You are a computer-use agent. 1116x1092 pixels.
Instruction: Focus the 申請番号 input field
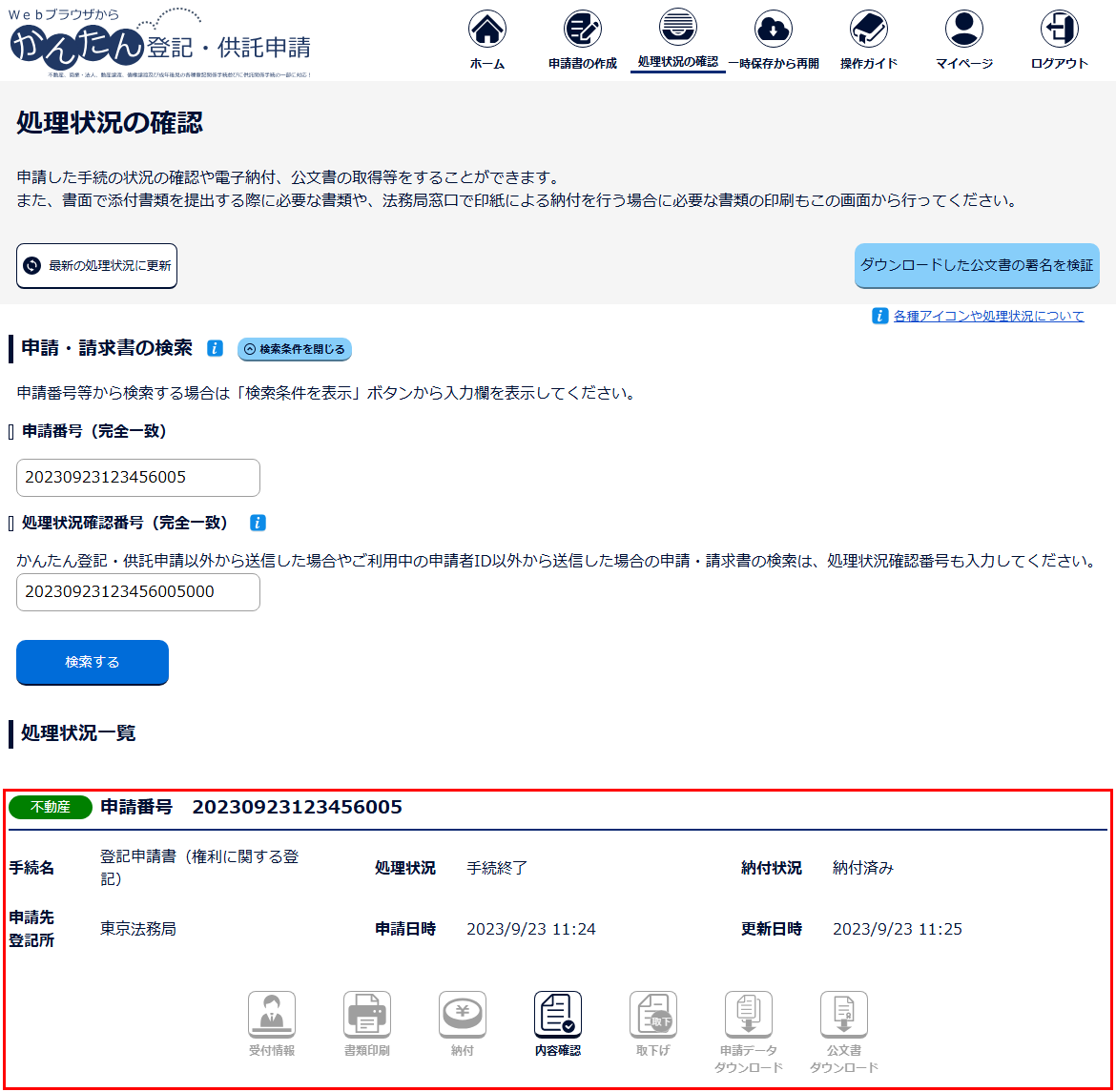point(138,478)
